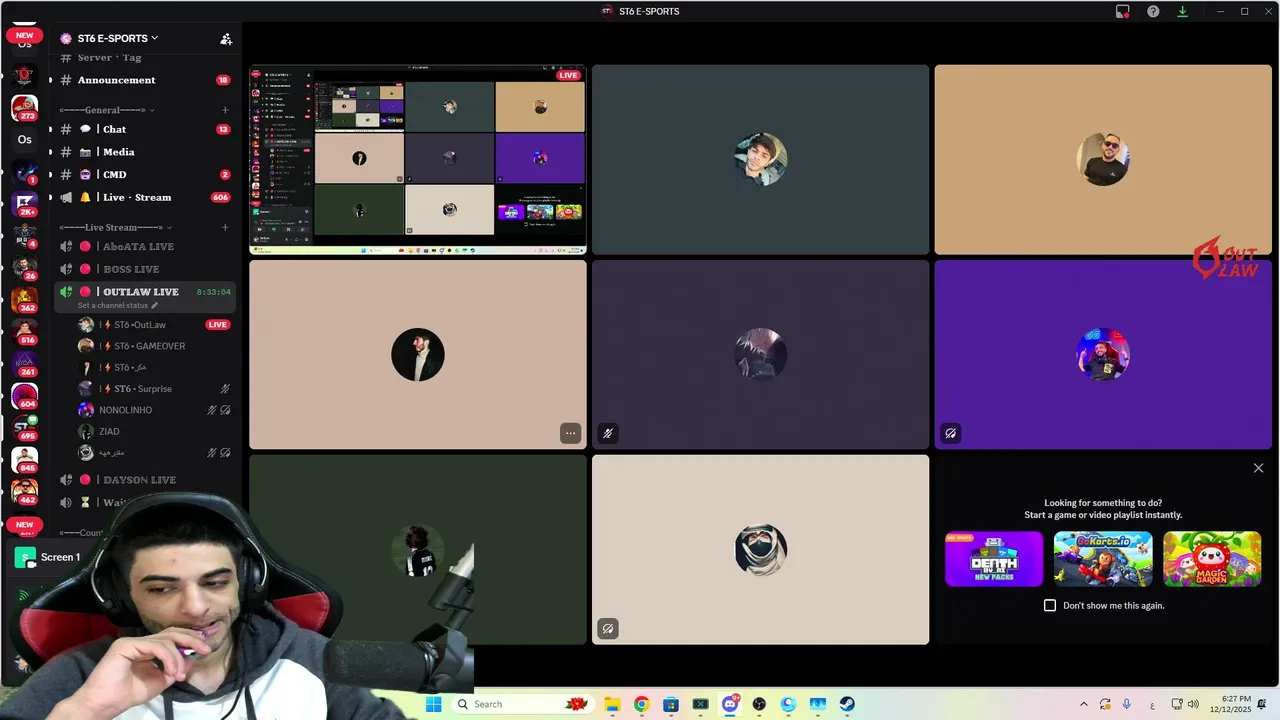
Task: Click the green download update arrow icon
Action: 1182,11
